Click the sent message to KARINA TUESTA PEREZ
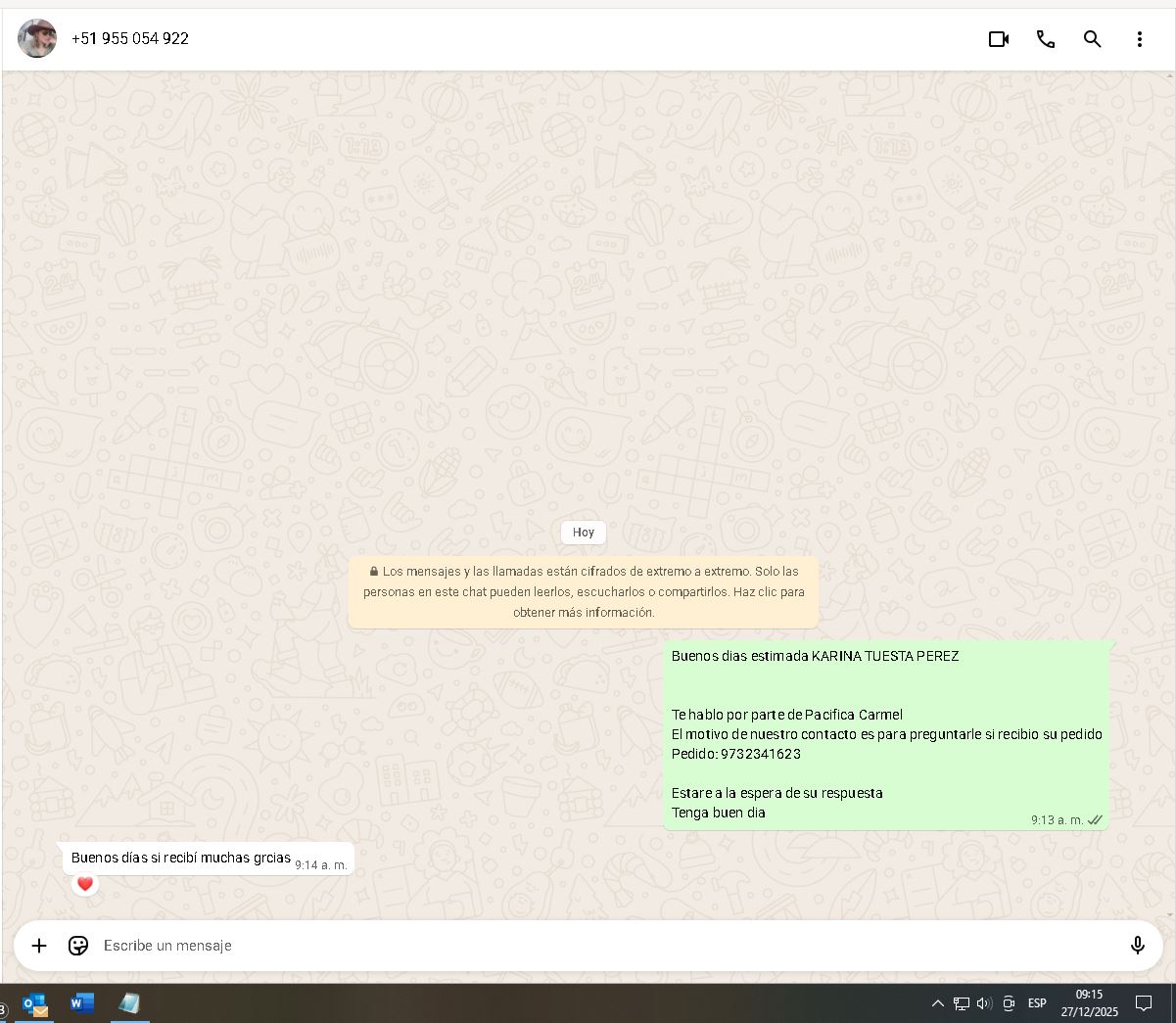 886,734
